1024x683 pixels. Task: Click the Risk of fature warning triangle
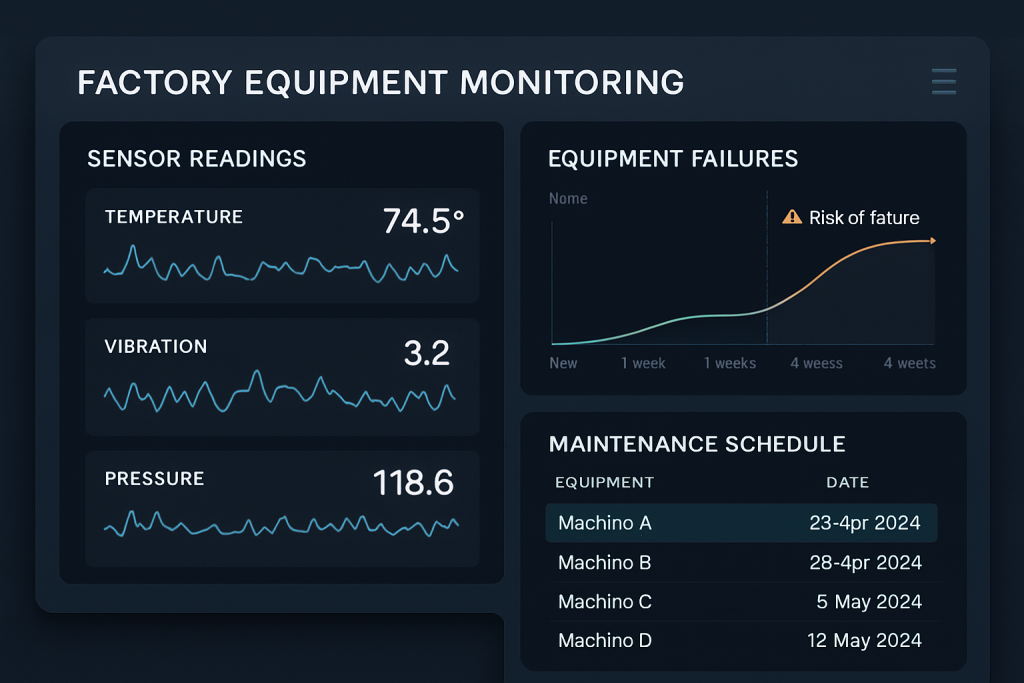coord(792,217)
